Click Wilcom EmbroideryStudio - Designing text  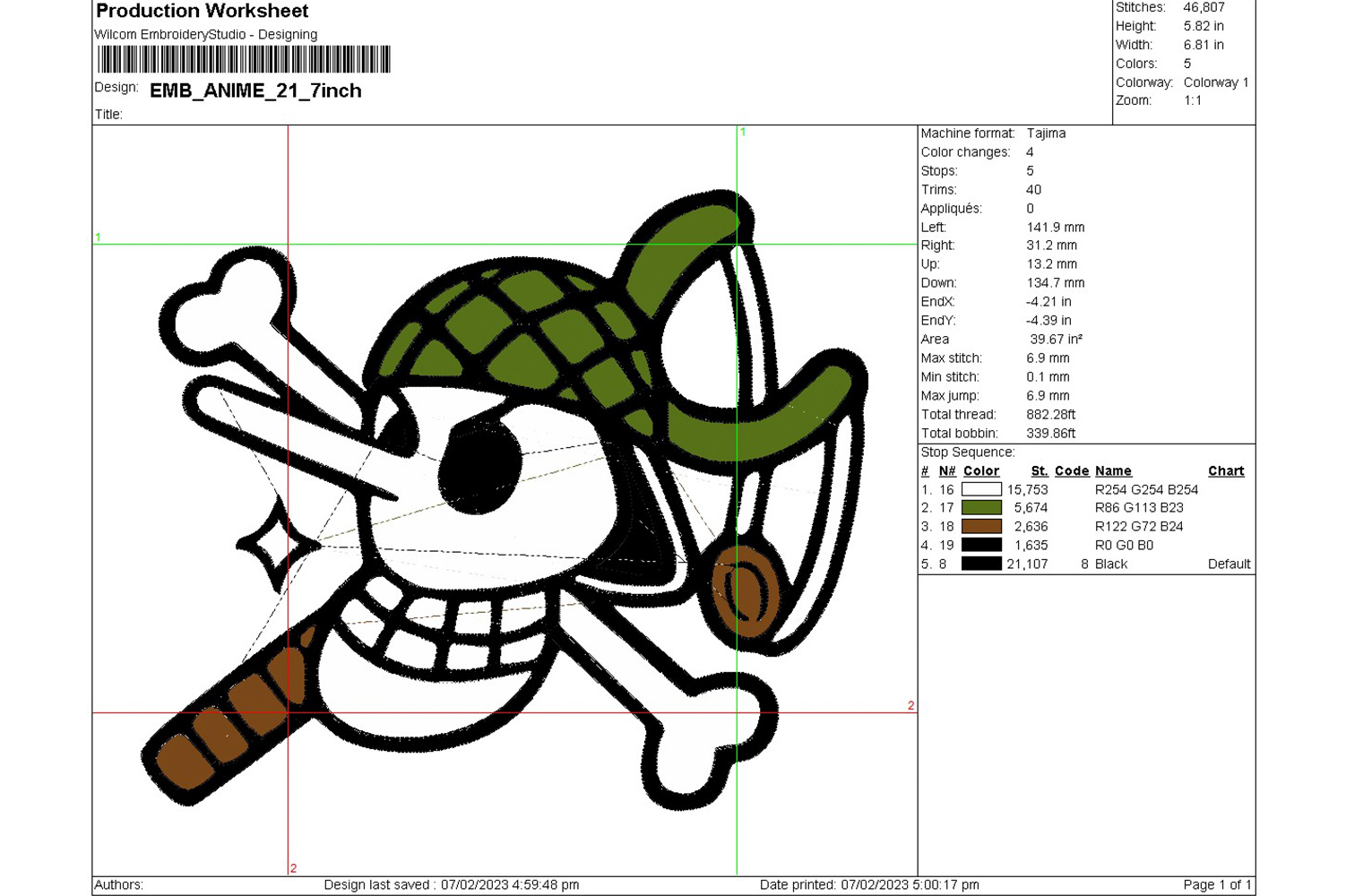tap(205, 34)
